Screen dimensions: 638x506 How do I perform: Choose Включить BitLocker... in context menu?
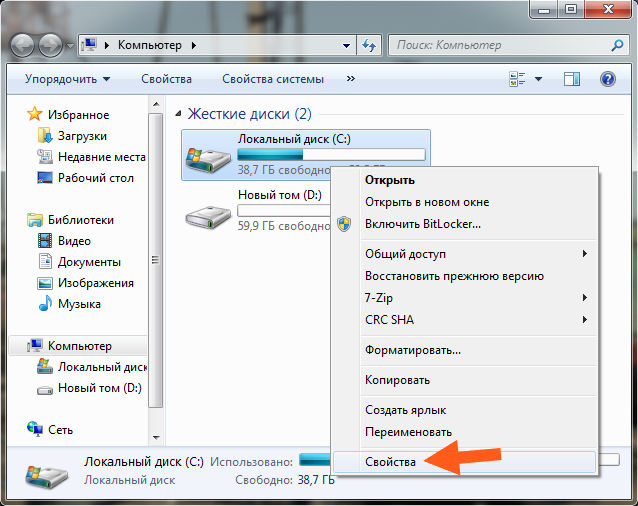click(465, 224)
